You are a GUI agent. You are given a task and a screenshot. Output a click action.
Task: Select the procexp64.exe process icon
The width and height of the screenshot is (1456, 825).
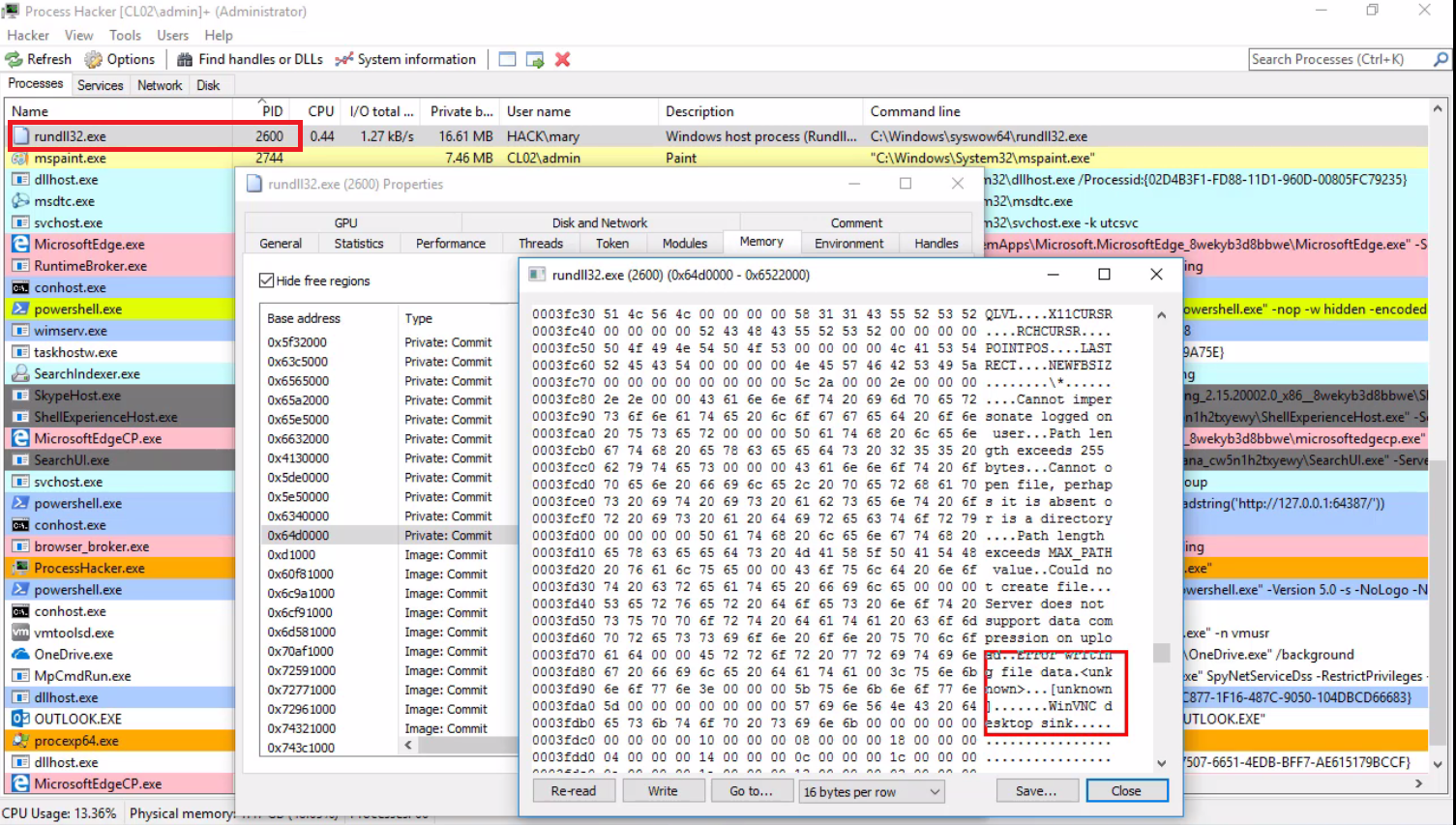coord(20,741)
